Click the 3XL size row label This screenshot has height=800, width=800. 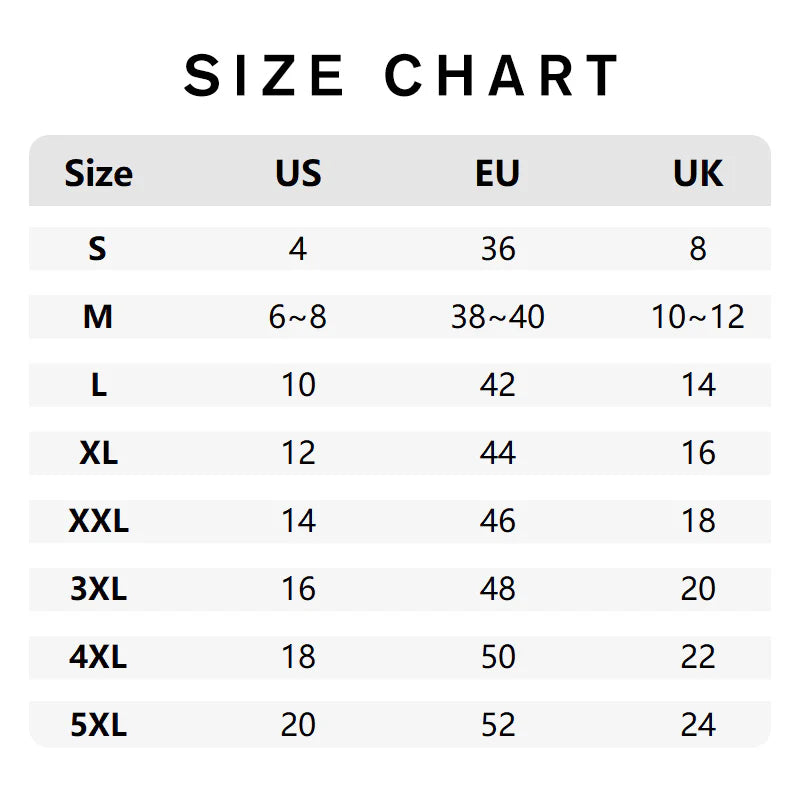98,589
